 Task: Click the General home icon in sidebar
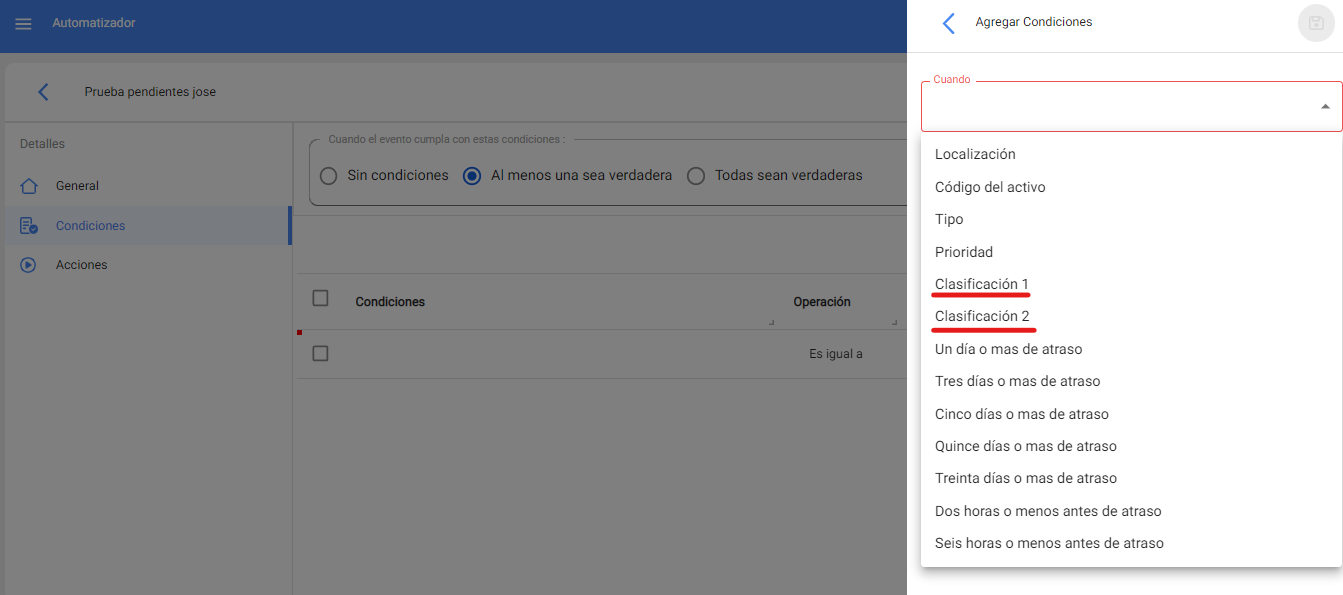pyautogui.click(x=29, y=186)
